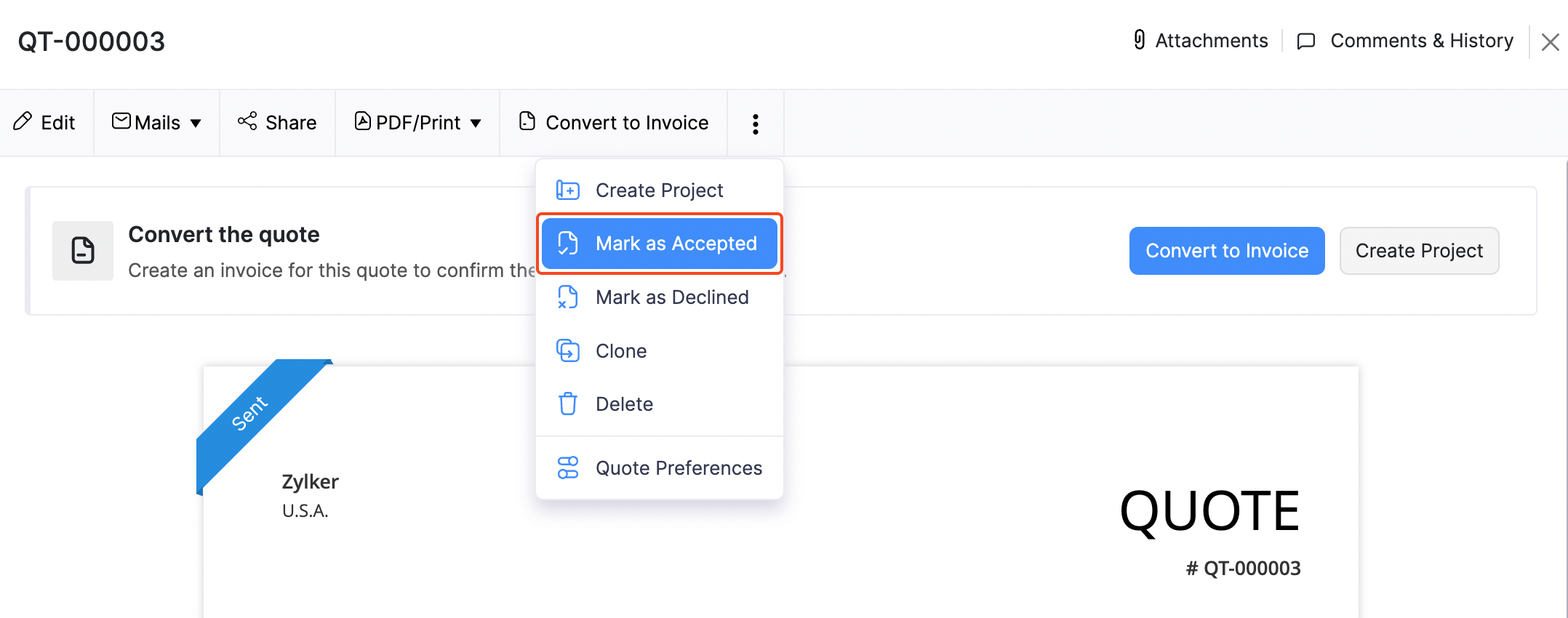Select Mark as Accepted menu option
The height and width of the screenshot is (618, 1568).
[x=676, y=244]
